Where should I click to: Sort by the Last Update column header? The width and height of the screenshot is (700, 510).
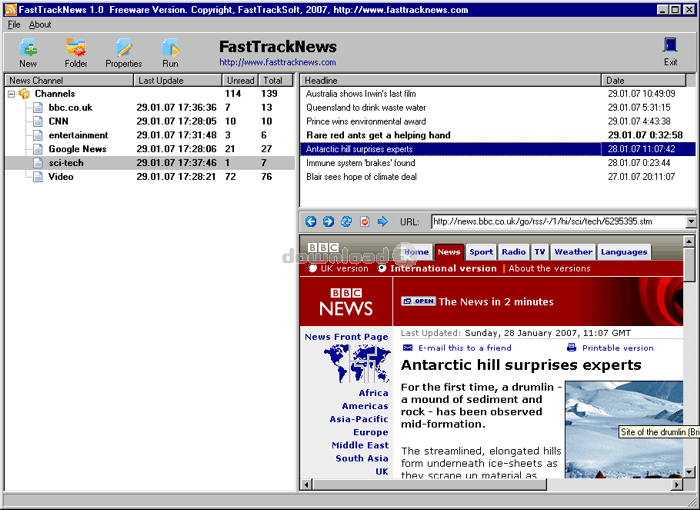(177, 80)
